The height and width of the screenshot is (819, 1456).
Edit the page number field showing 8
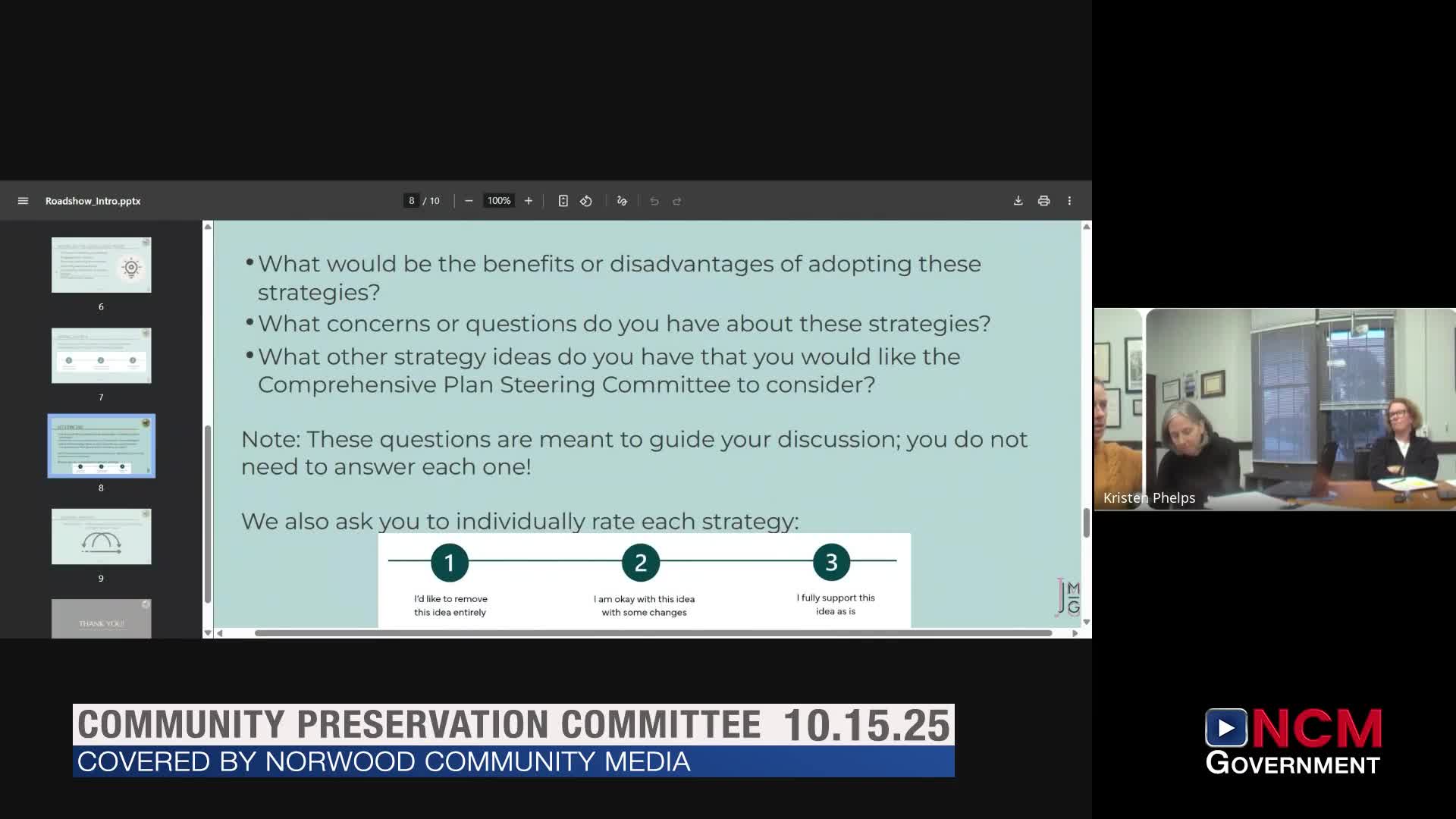410,200
